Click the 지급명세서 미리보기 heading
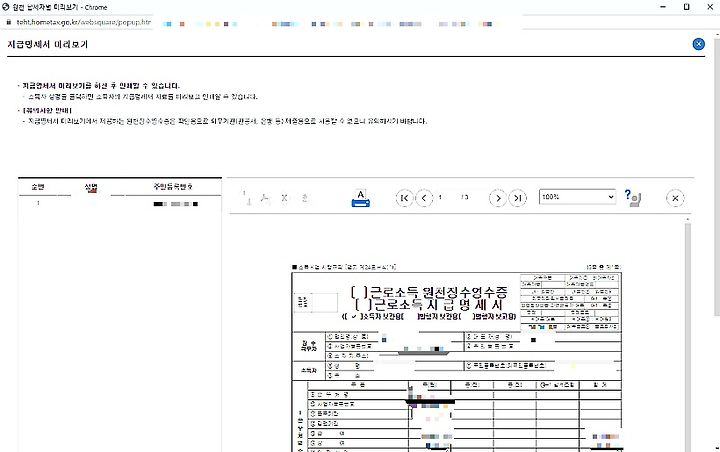 point(48,45)
